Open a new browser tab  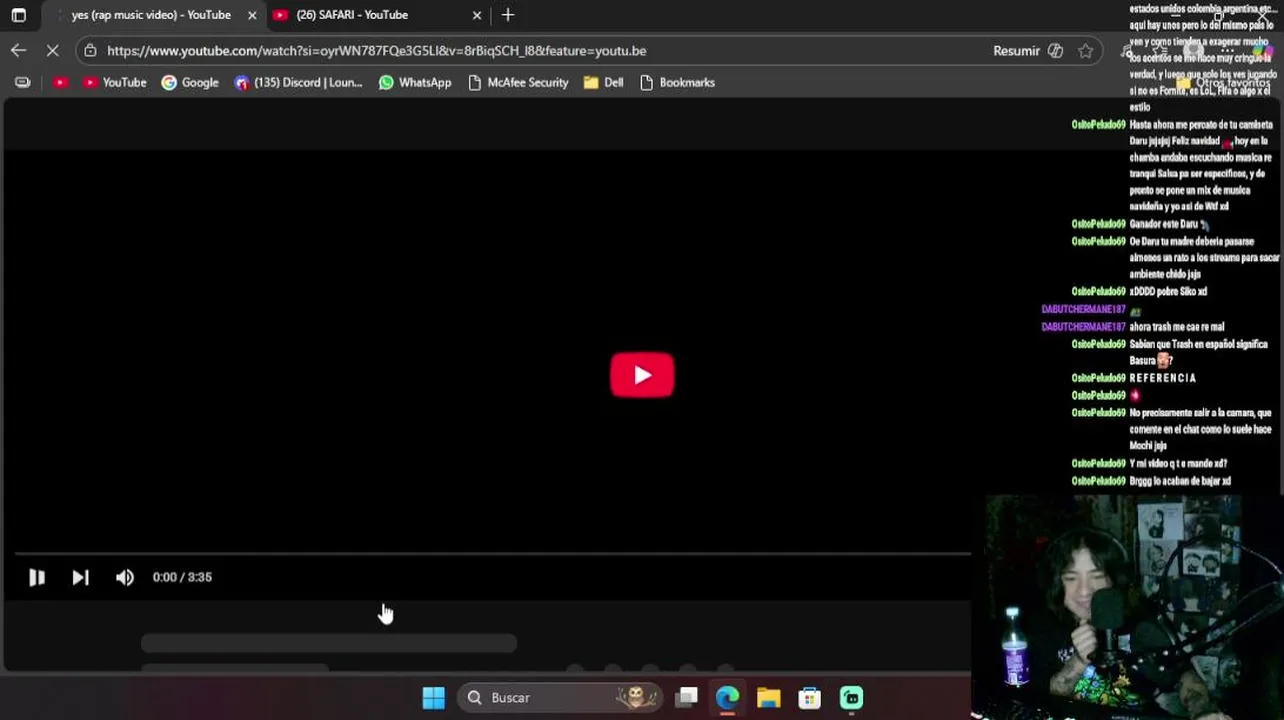point(508,15)
